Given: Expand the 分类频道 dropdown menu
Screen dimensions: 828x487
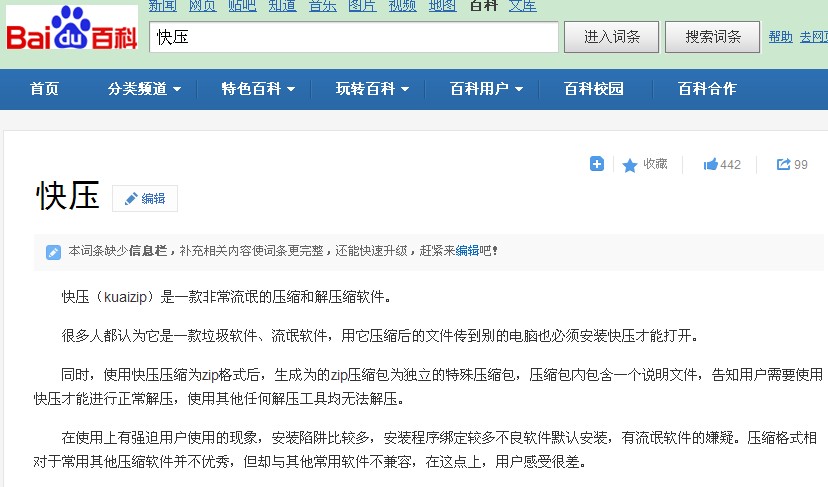Looking at the screenshot, I should tap(144, 89).
